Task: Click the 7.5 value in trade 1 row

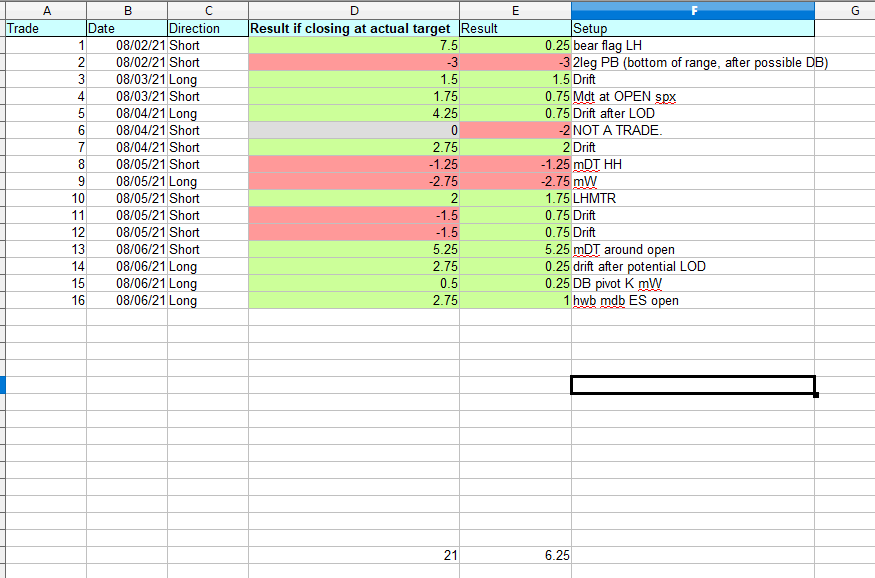Action: pyautogui.click(x=354, y=46)
